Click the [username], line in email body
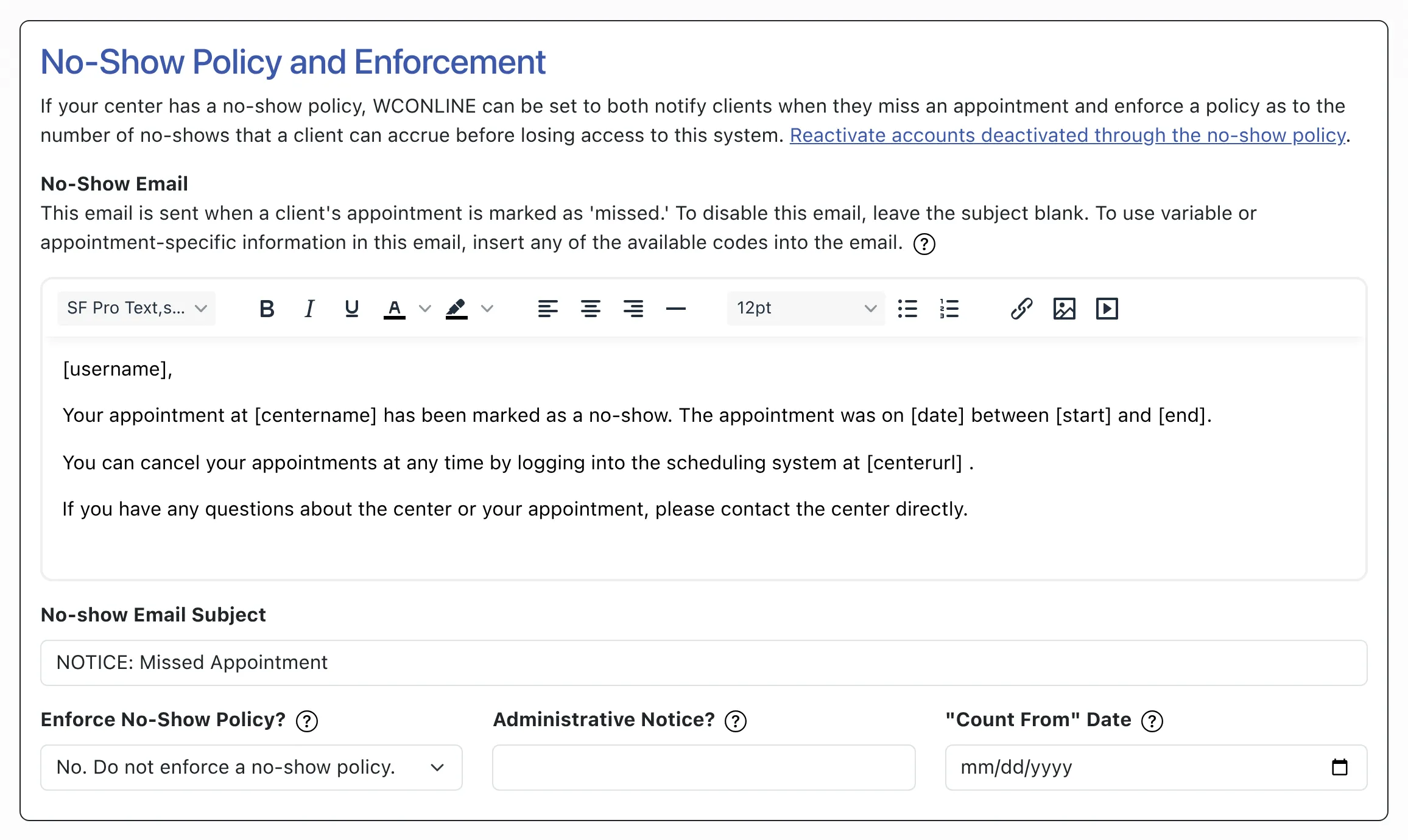Screen dimensions: 1408x840 point(118,369)
